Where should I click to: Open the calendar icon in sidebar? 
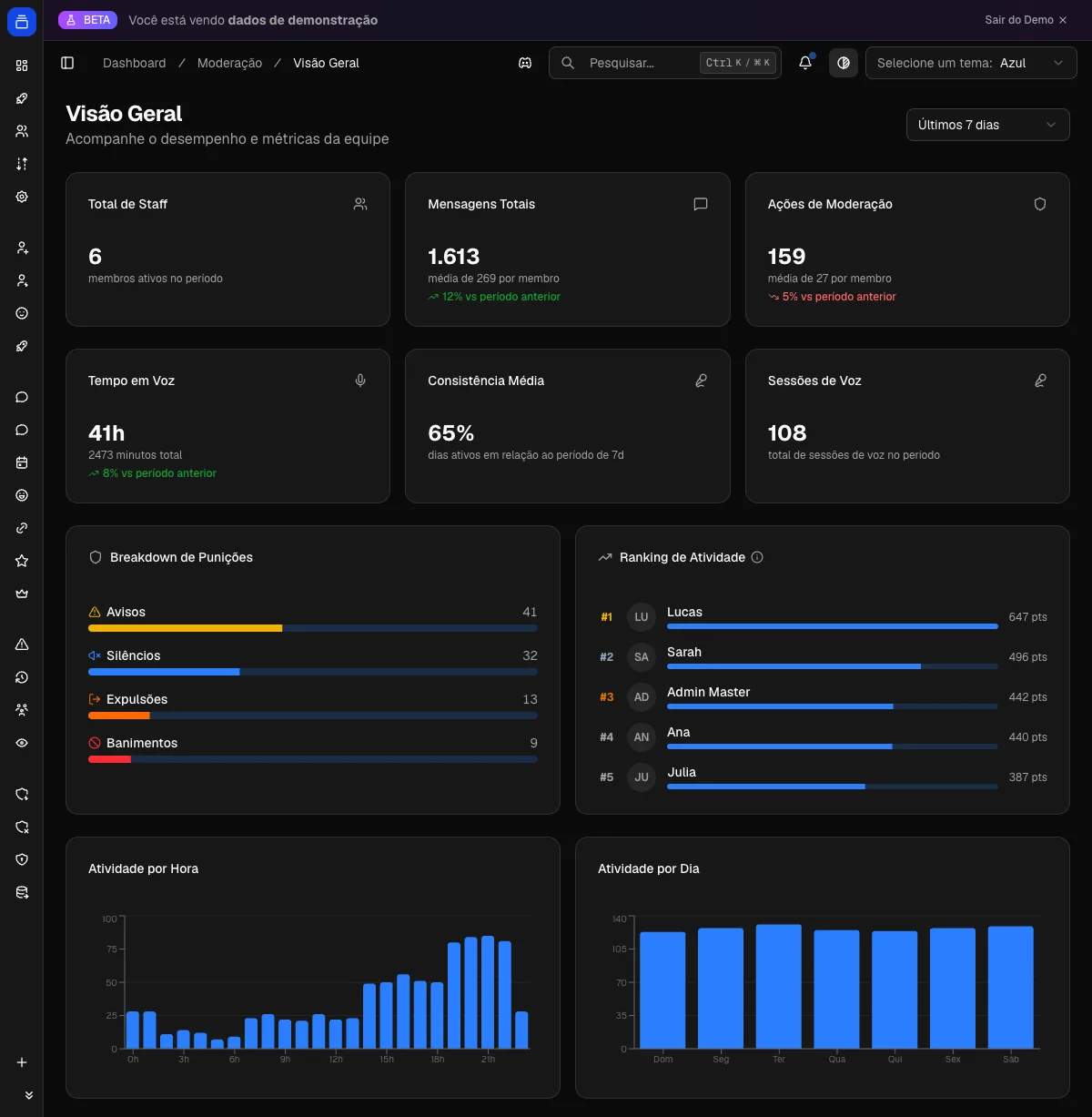[22, 462]
